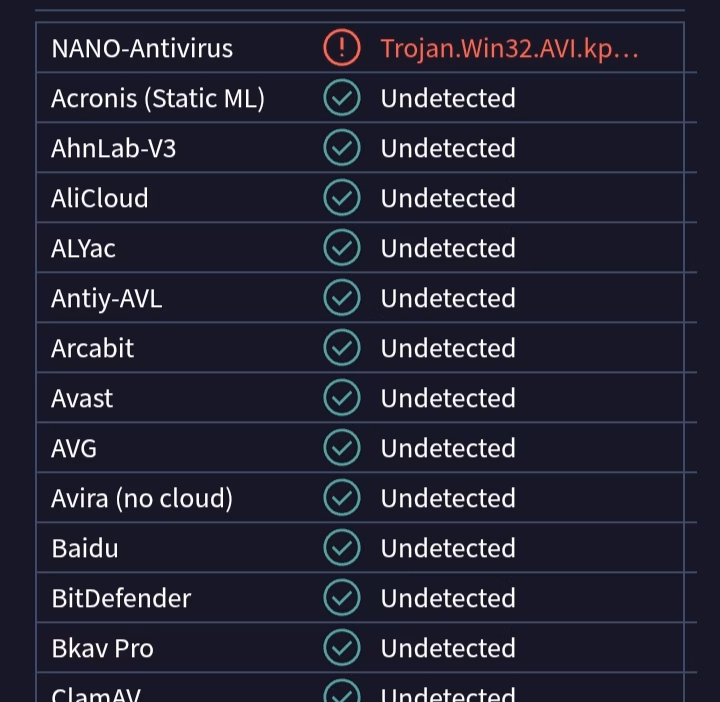Click the red alert icon for NANO-Antivirus
720x702 pixels.
coord(342,47)
